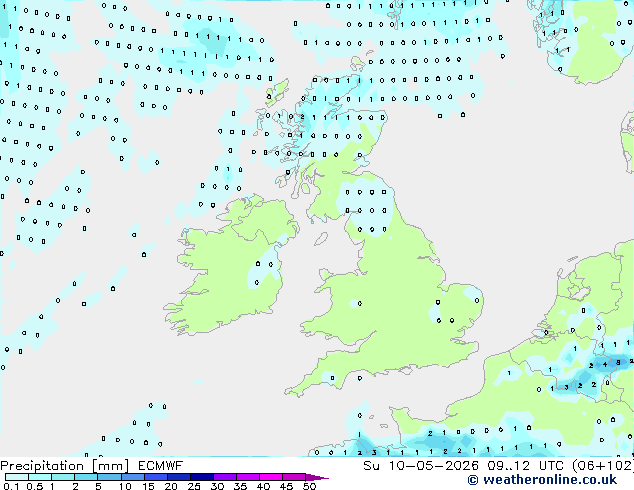Click the '(06+102)' forecast offset text

click(603, 466)
